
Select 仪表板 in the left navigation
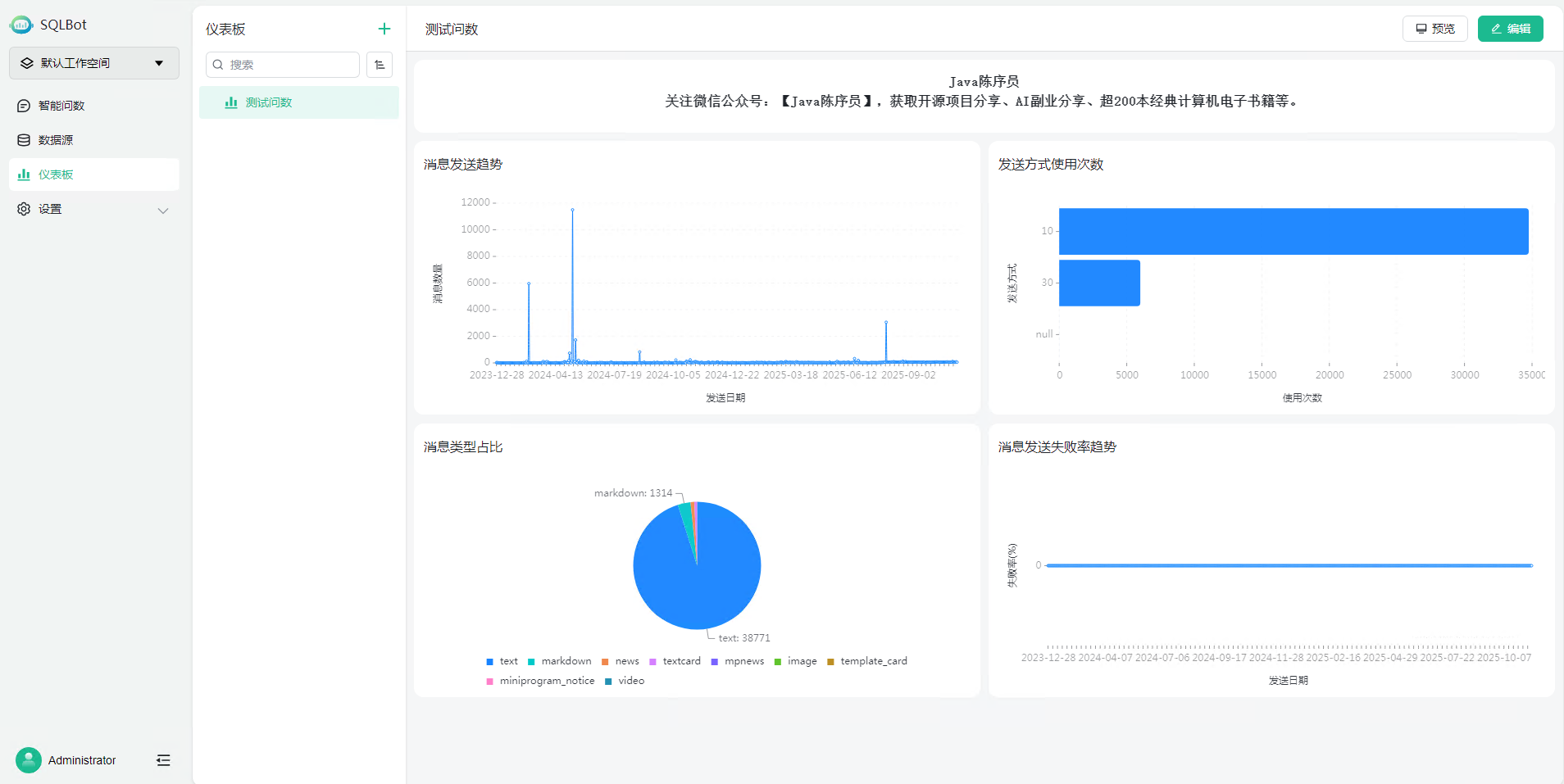click(56, 174)
